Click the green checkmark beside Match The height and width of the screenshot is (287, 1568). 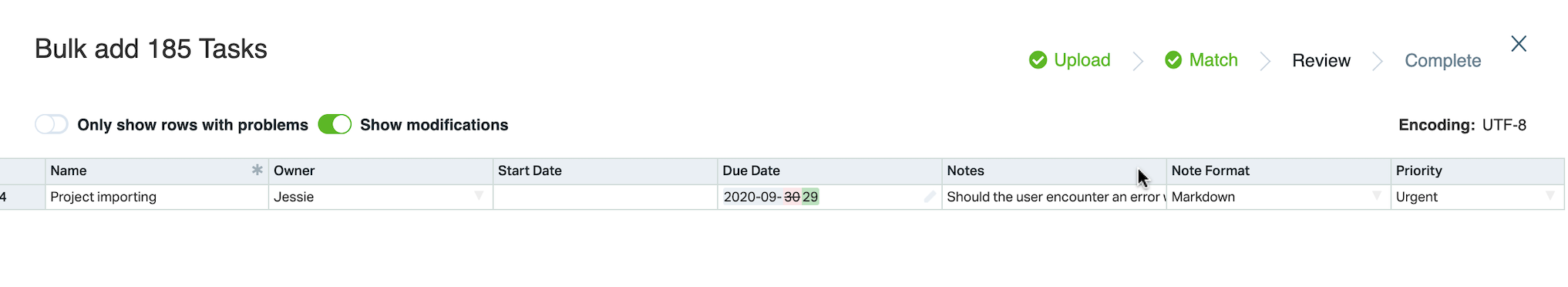[1173, 60]
